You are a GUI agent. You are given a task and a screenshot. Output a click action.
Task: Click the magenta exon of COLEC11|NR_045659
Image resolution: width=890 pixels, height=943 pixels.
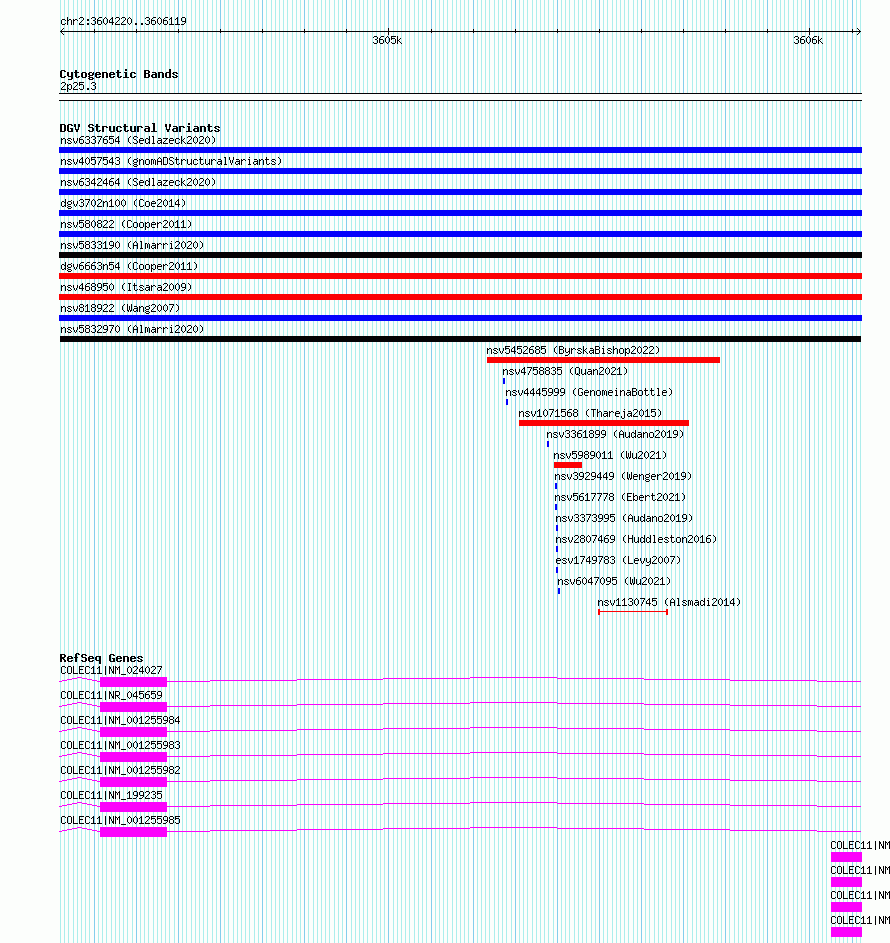[x=134, y=707]
